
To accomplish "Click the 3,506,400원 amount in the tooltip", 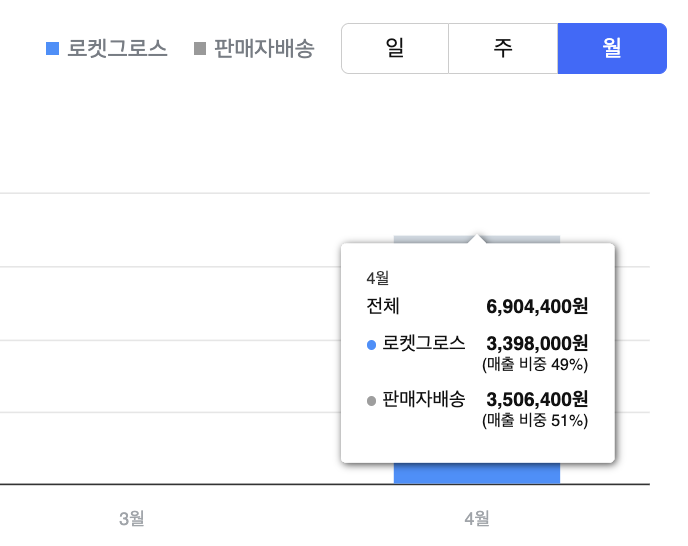I will [x=537, y=399].
